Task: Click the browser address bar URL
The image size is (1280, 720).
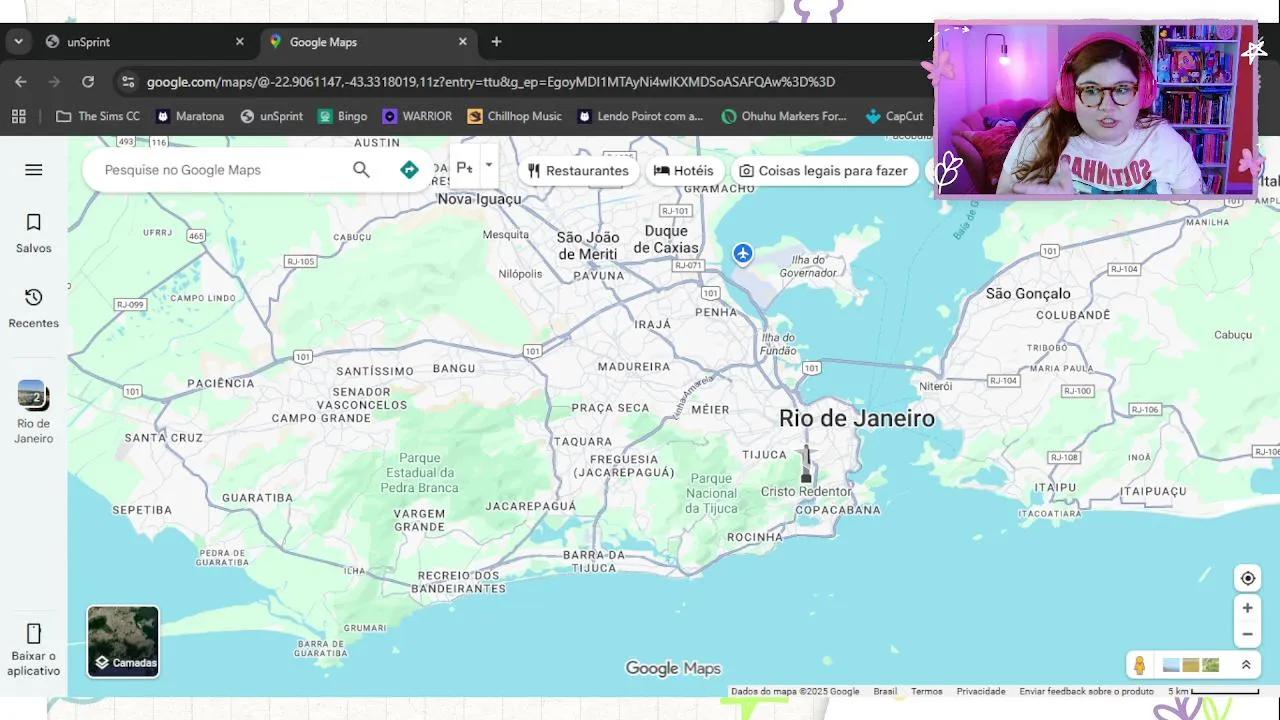Action: (x=490, y=82)
